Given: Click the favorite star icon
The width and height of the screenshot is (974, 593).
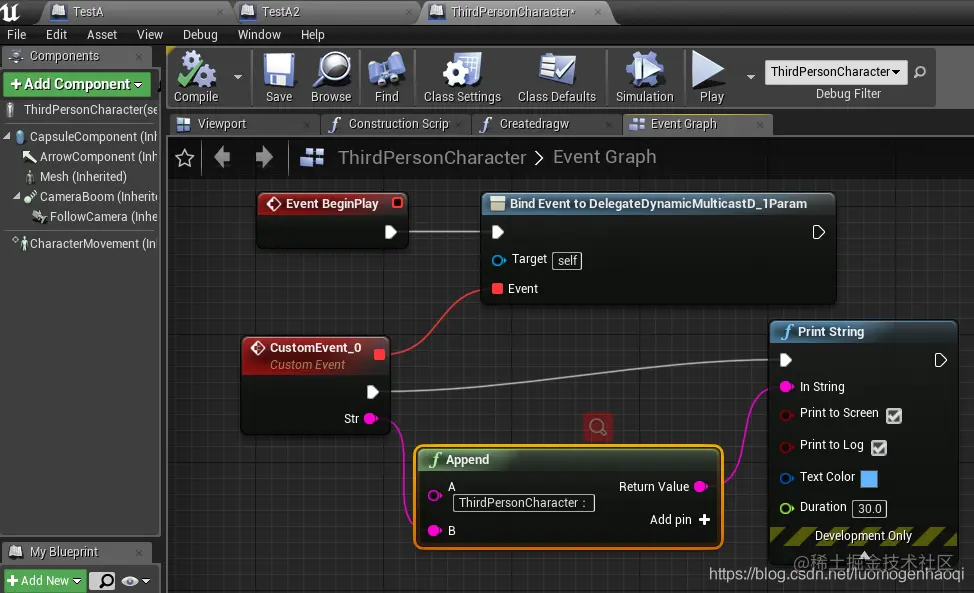Looking at the screenshot, I should (x=184, y=158).
